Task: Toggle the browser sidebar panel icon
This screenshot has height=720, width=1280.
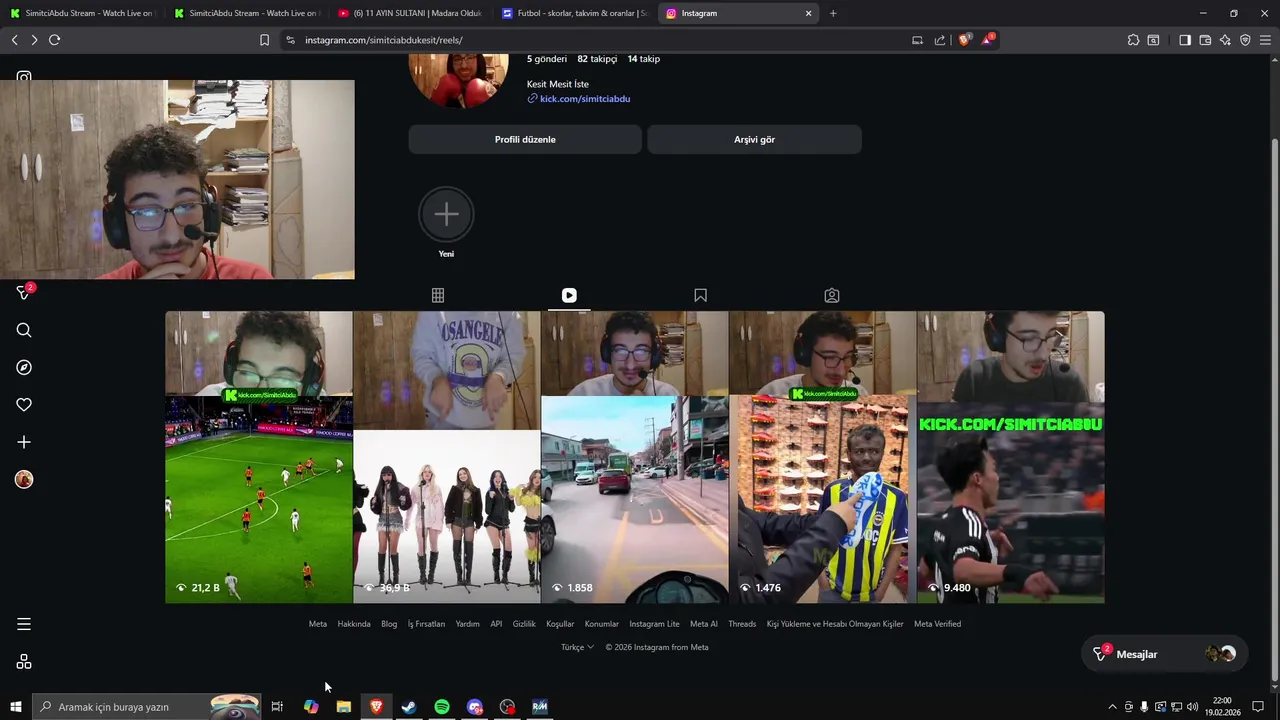Action: click(1185, 40)
